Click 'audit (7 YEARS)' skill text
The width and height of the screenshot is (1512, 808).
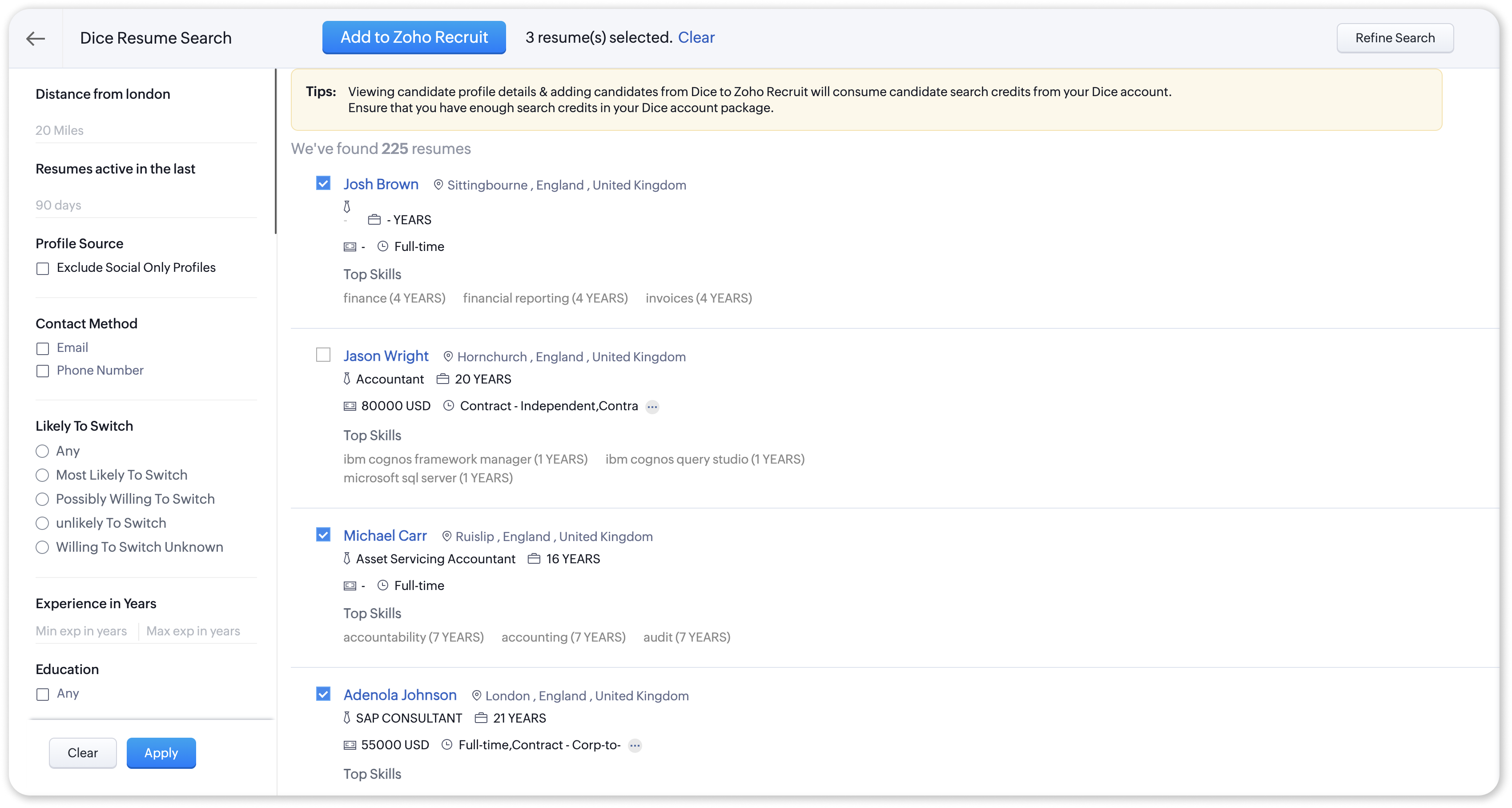687,637
